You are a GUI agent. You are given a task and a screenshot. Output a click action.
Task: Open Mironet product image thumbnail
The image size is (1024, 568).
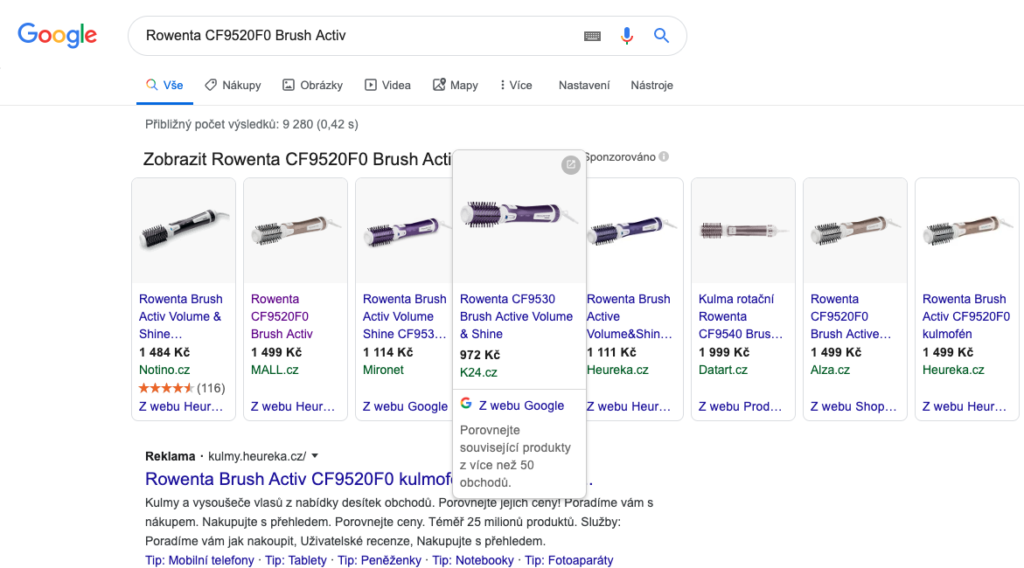tap(404, 230)
